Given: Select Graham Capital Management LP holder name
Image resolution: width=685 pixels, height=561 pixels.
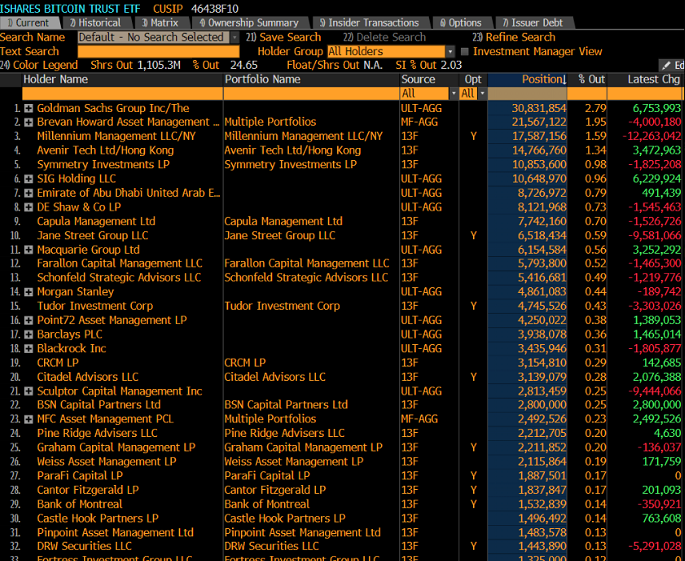Looking at the screenshot, I should tap(116, 448).
